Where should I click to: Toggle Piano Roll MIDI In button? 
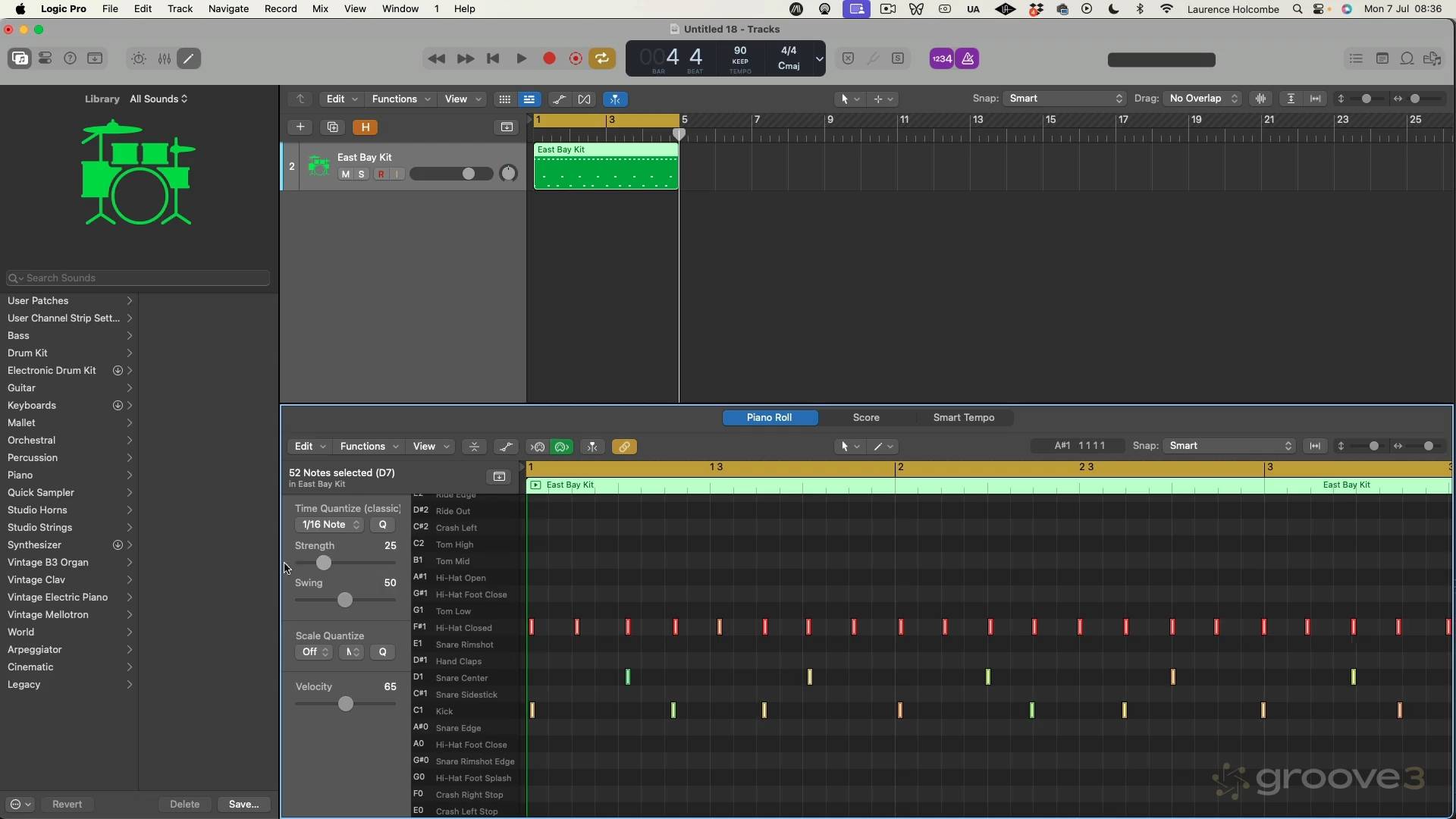point(538,447)
